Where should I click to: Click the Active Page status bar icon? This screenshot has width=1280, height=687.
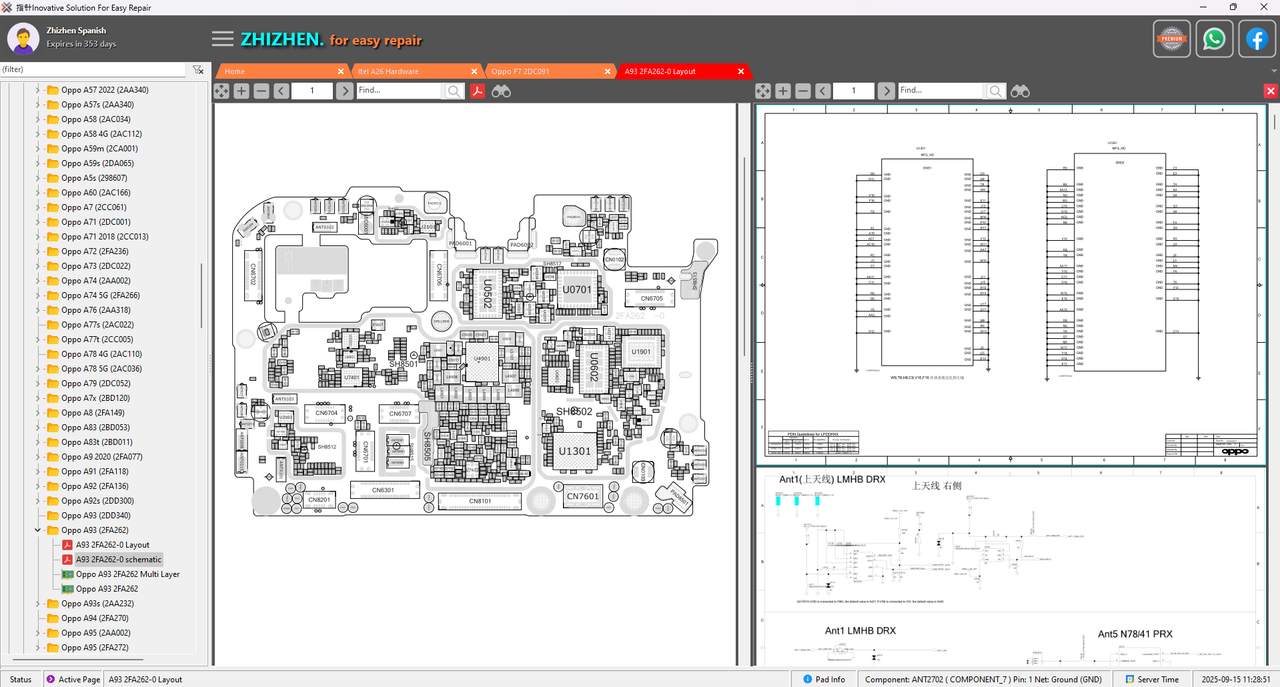[51, 679]
